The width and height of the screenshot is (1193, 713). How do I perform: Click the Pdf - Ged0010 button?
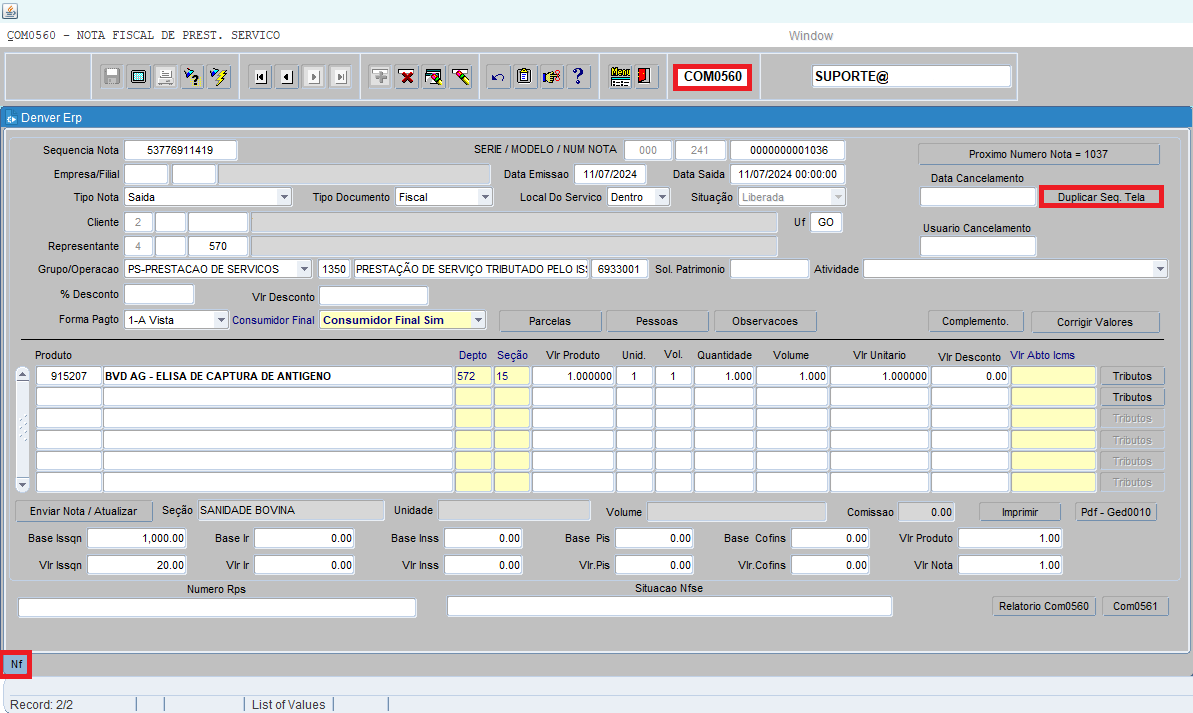[1115, 512]
